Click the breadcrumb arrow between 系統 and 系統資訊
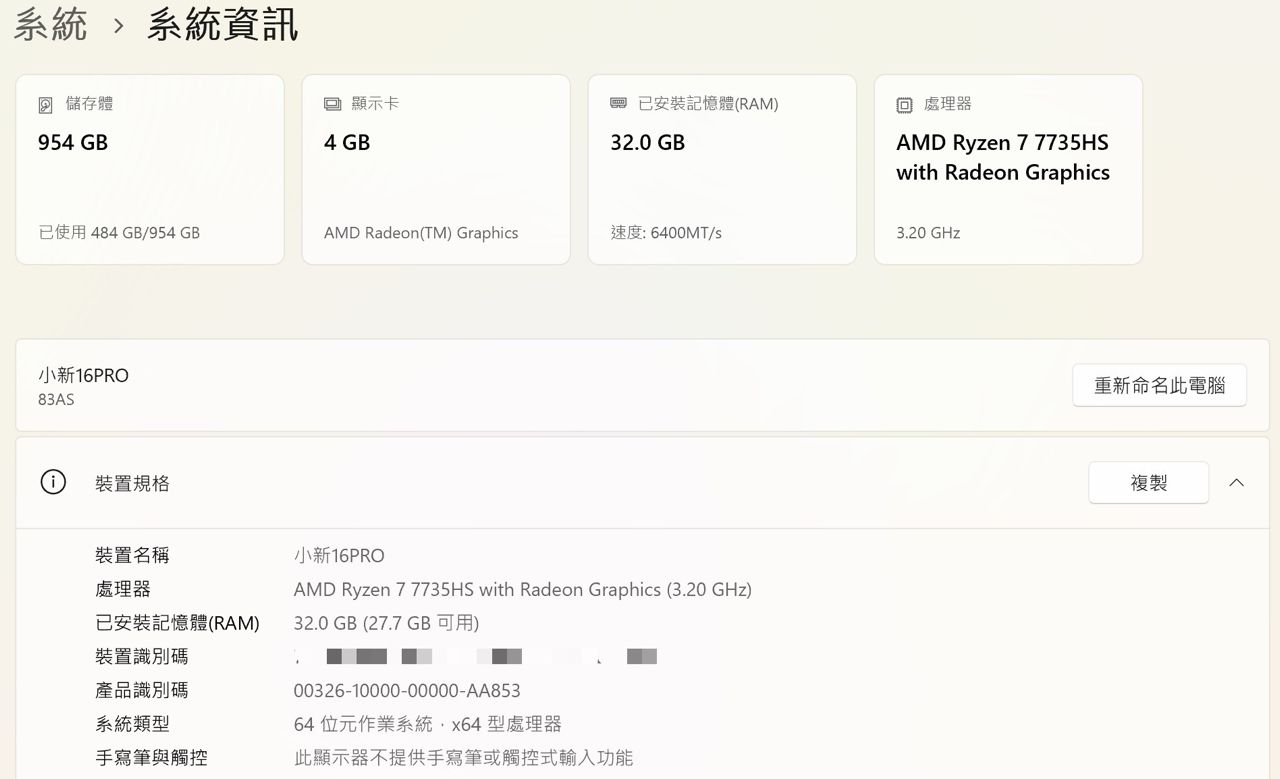 pyautogui.click(x=119, y=26)
